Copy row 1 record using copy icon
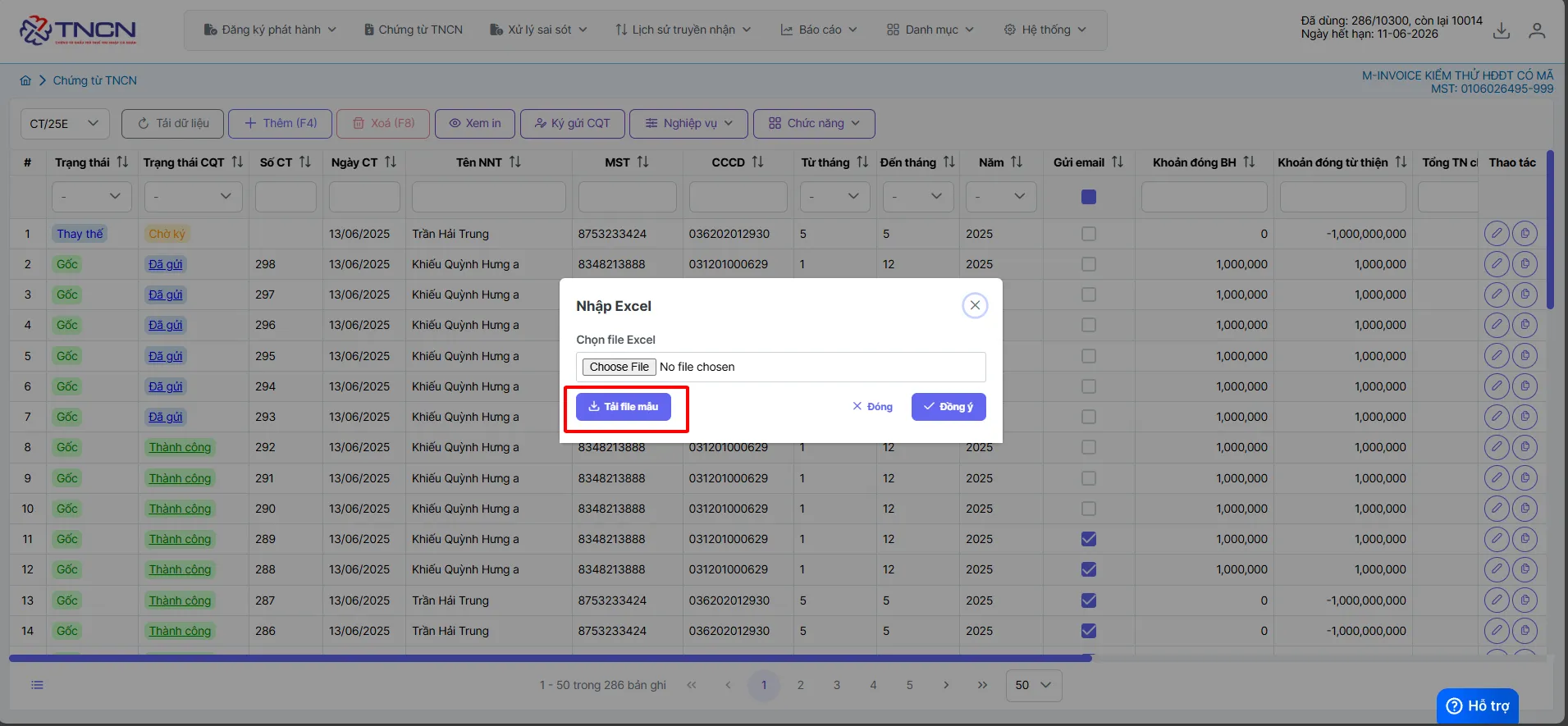Image resolution: width=1568 pixels, height=726 pixels. coord(1525,234)
